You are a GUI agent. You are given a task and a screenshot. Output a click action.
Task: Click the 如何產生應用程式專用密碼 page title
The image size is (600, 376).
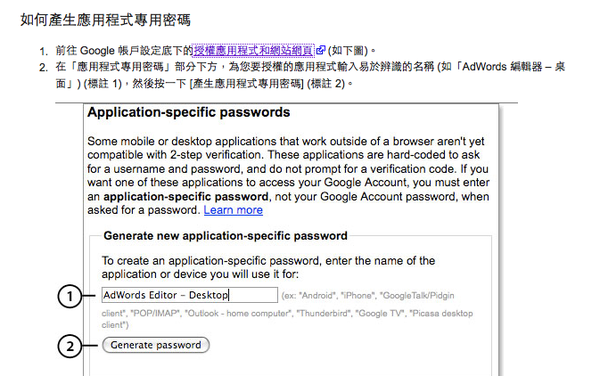coord(105,20)
